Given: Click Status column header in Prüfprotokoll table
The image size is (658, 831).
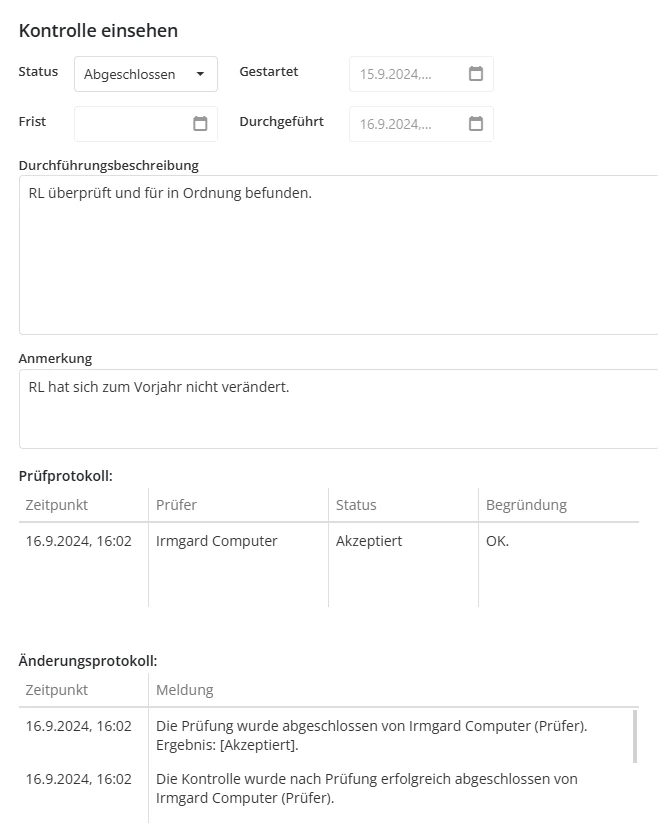Looking at the screenshot, I should click(356, 505).
